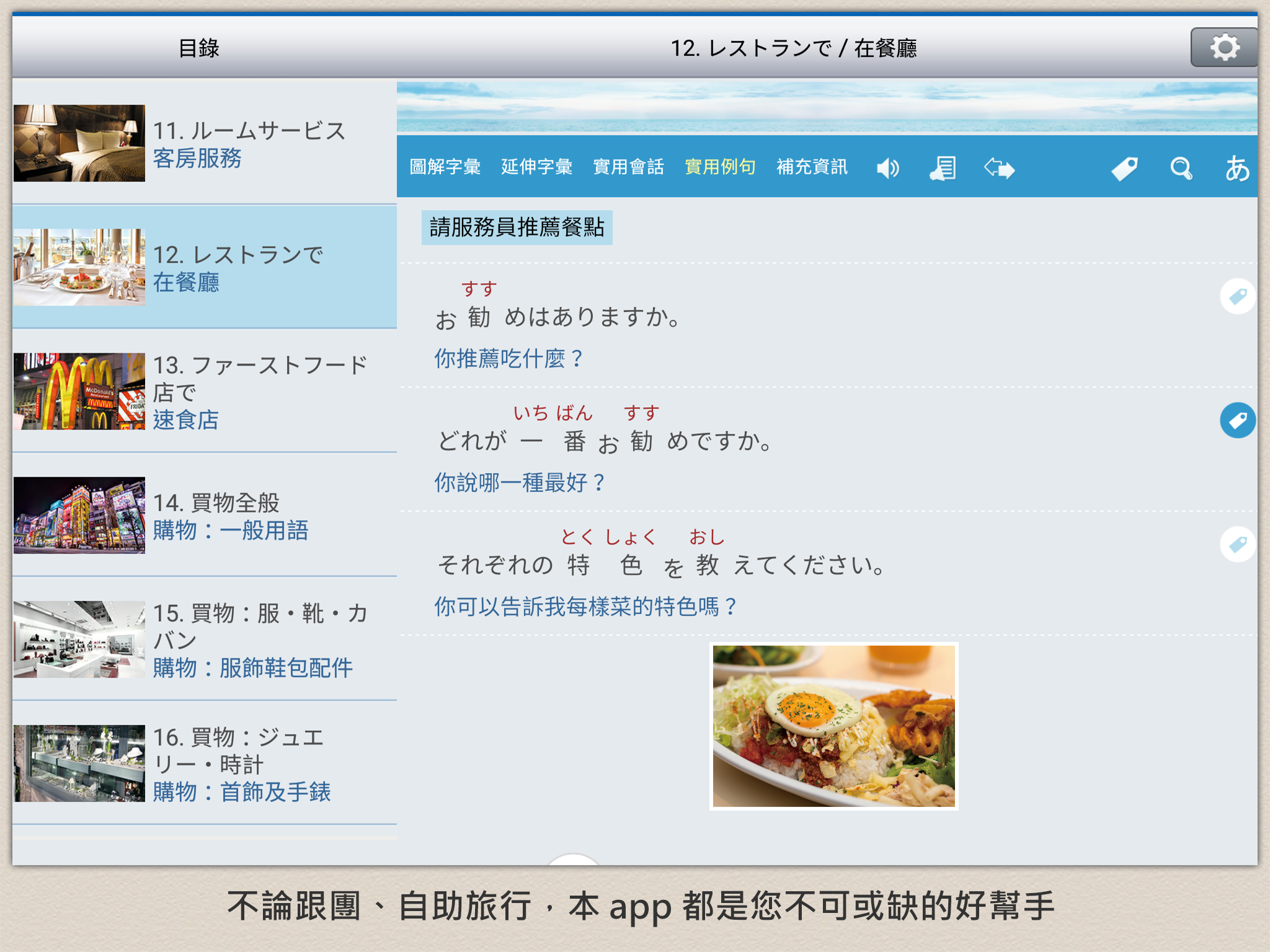This screenshot has height=952, width=1270.
Task: Tap the translation 你可以告訴我每樣菜的特色嗎？
Action: (x=586, y=606)
